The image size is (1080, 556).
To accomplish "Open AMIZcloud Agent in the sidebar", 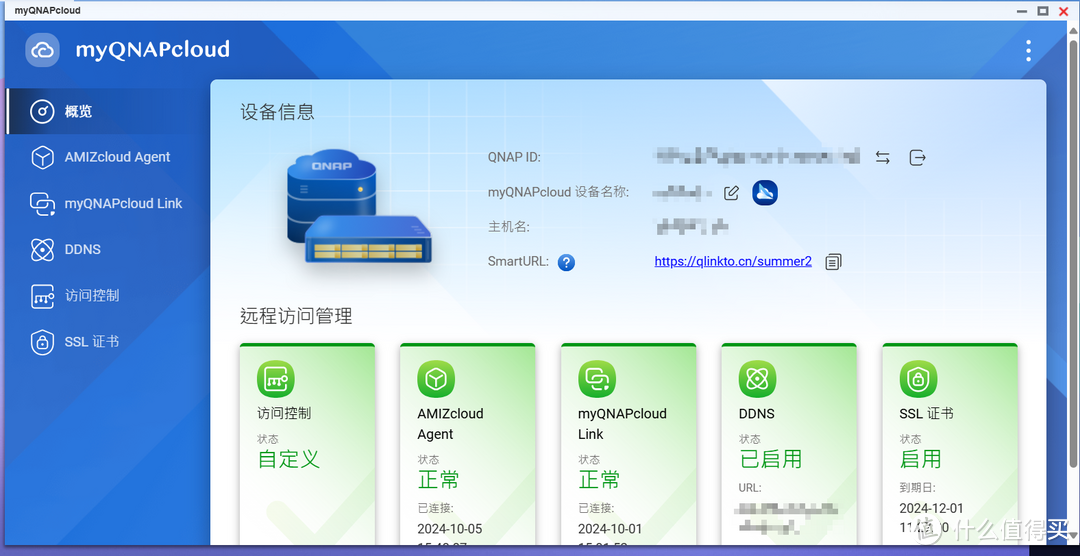I will tap(108, 157).
